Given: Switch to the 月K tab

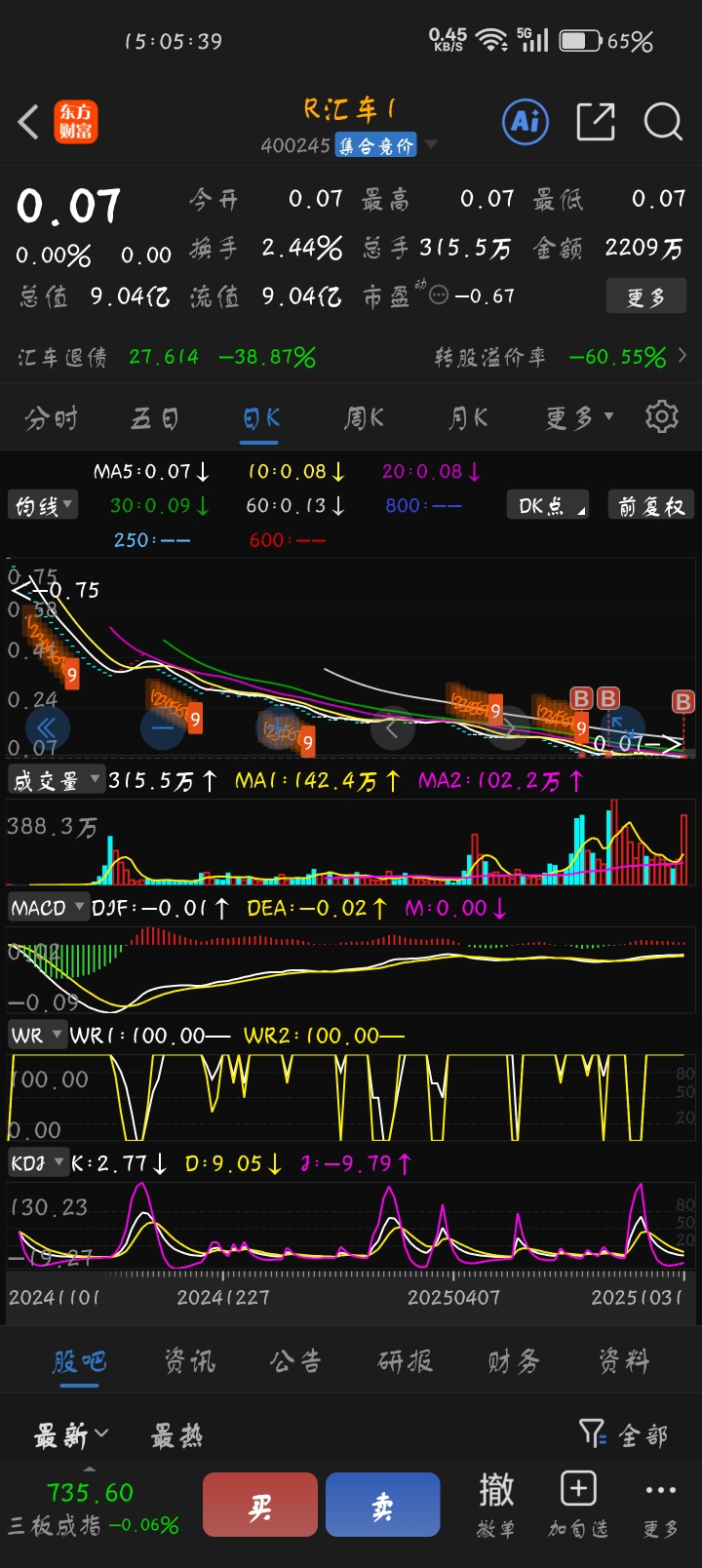Looking at the screenshot, I should 468,418.
